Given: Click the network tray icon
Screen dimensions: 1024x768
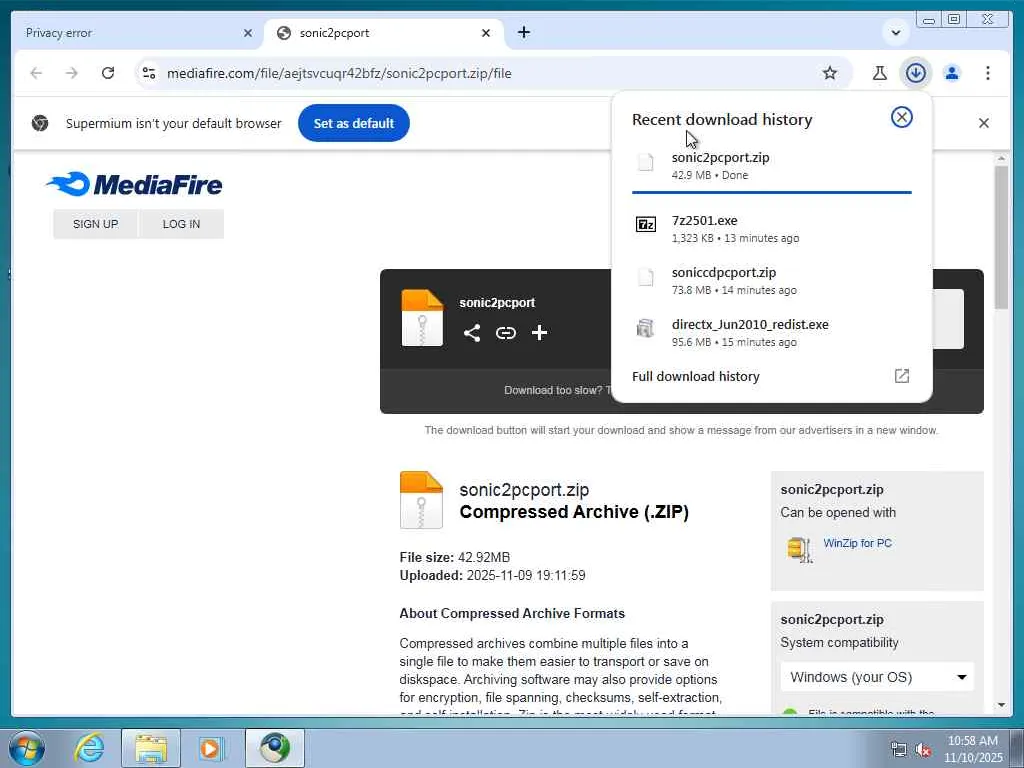Looking at the screenshot, I should 899,750.
